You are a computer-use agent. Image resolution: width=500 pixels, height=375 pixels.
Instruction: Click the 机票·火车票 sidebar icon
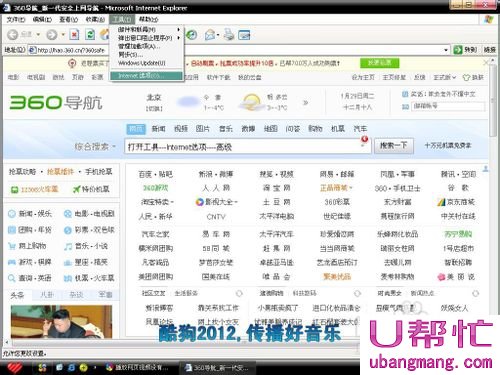click(x=68, y=278)
